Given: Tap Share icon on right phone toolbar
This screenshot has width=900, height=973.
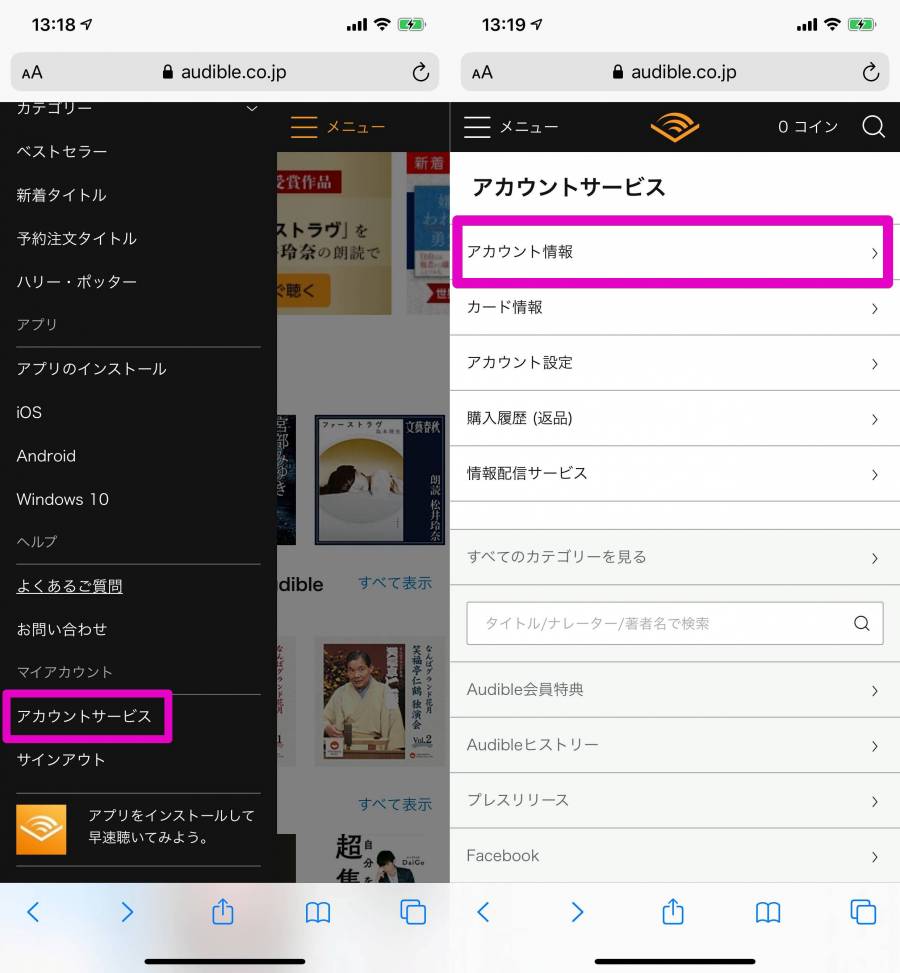Looking at the screenshot, I should pos(673,911).
